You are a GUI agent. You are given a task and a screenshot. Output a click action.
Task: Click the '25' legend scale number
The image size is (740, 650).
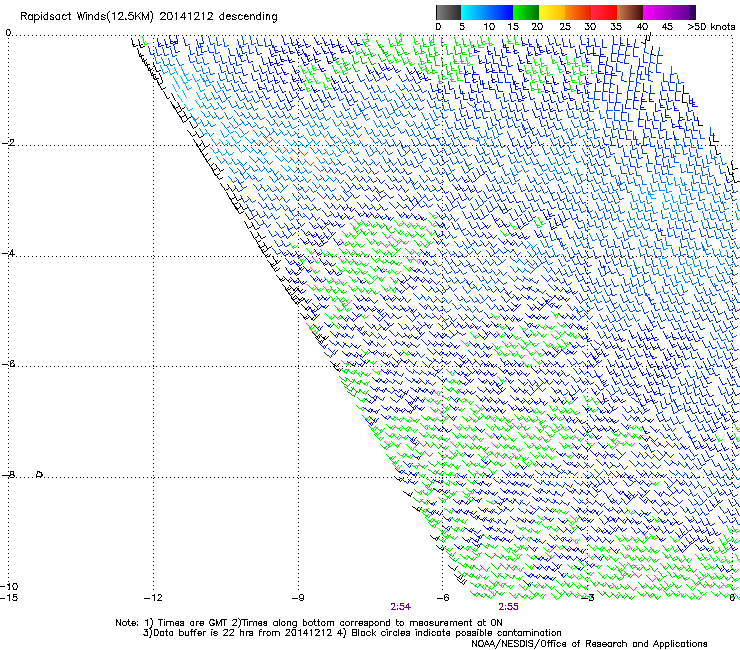tap(565, 27)
